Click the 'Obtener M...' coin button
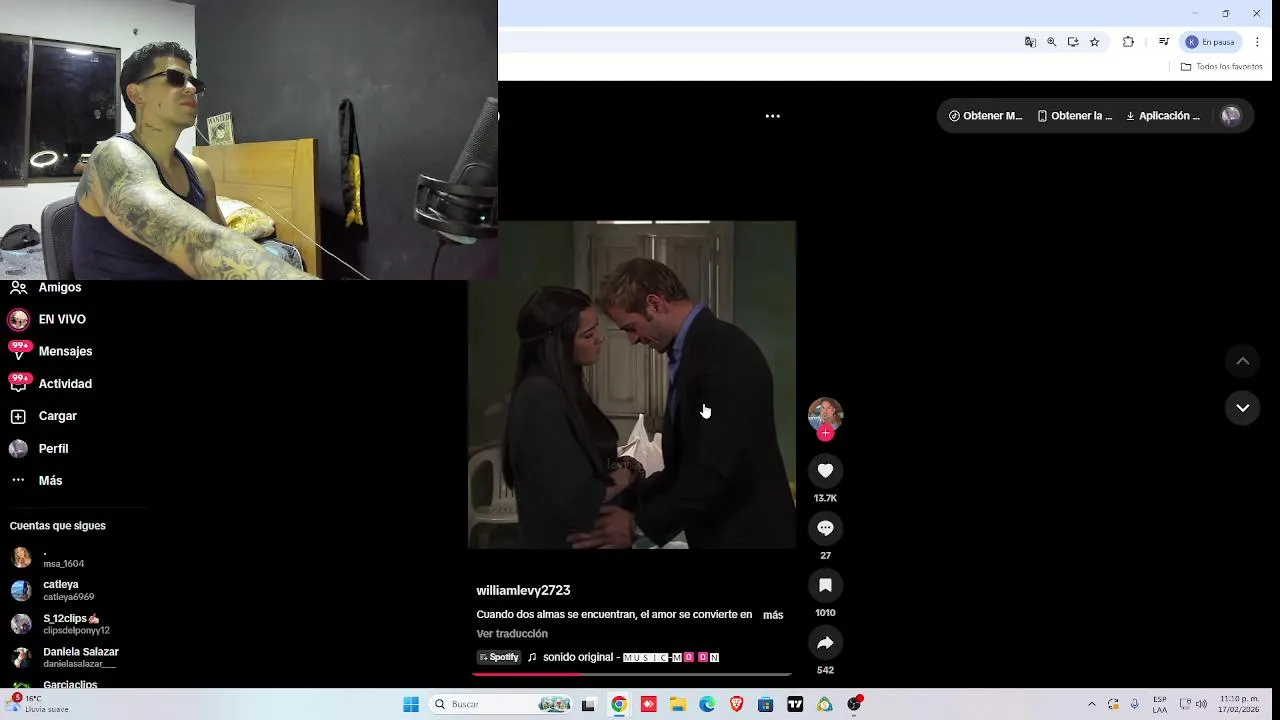This screenshot has width=1280, height=720. 985,116
